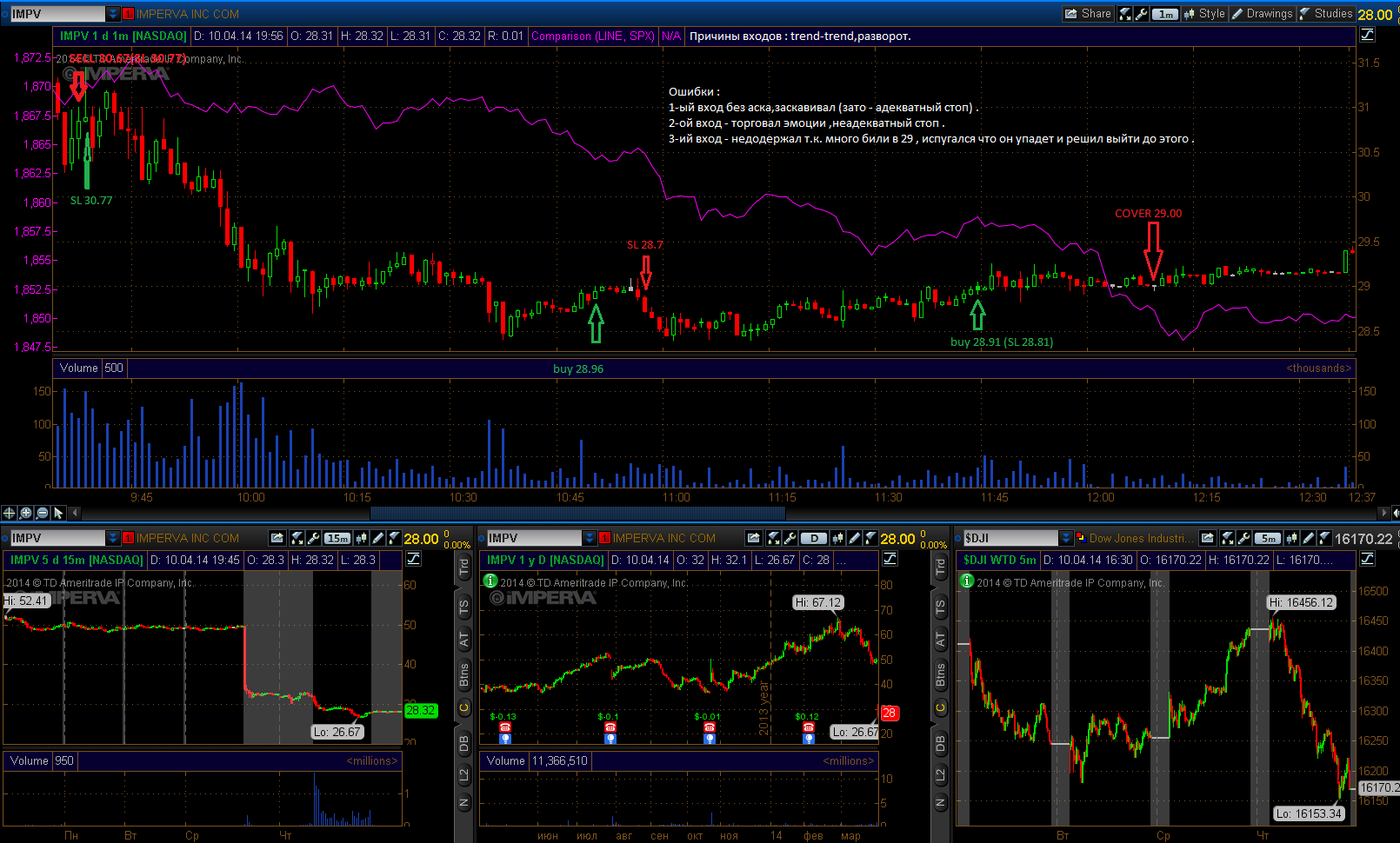Click the Lo: 16153.34 price bubble on $DJI chart
Screen dimensions: 1400x843
(x=1310, y=813)
